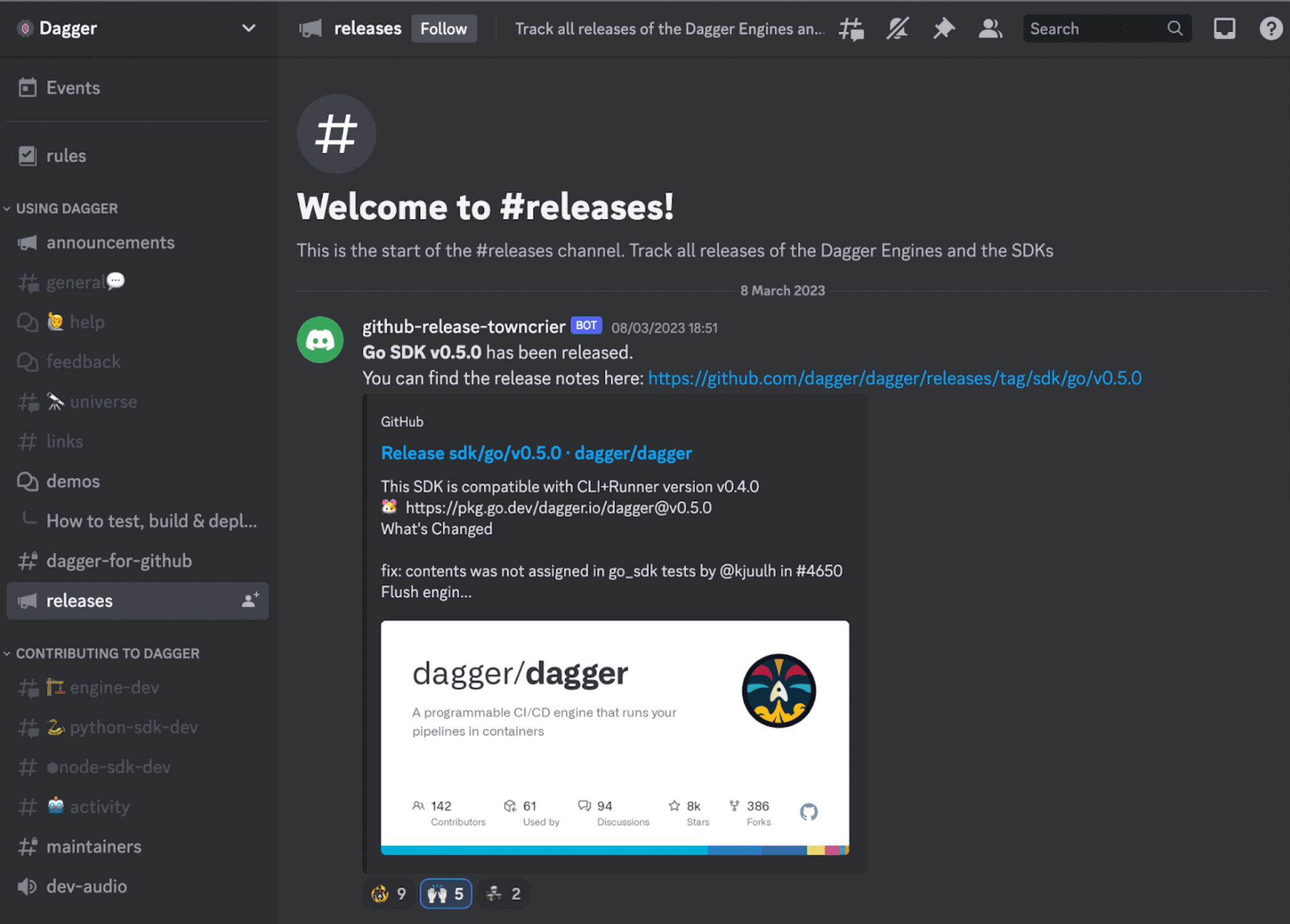The image size is (1290, 924).
Task: Open the threads browser icon
Action: (x=850, y=28)
